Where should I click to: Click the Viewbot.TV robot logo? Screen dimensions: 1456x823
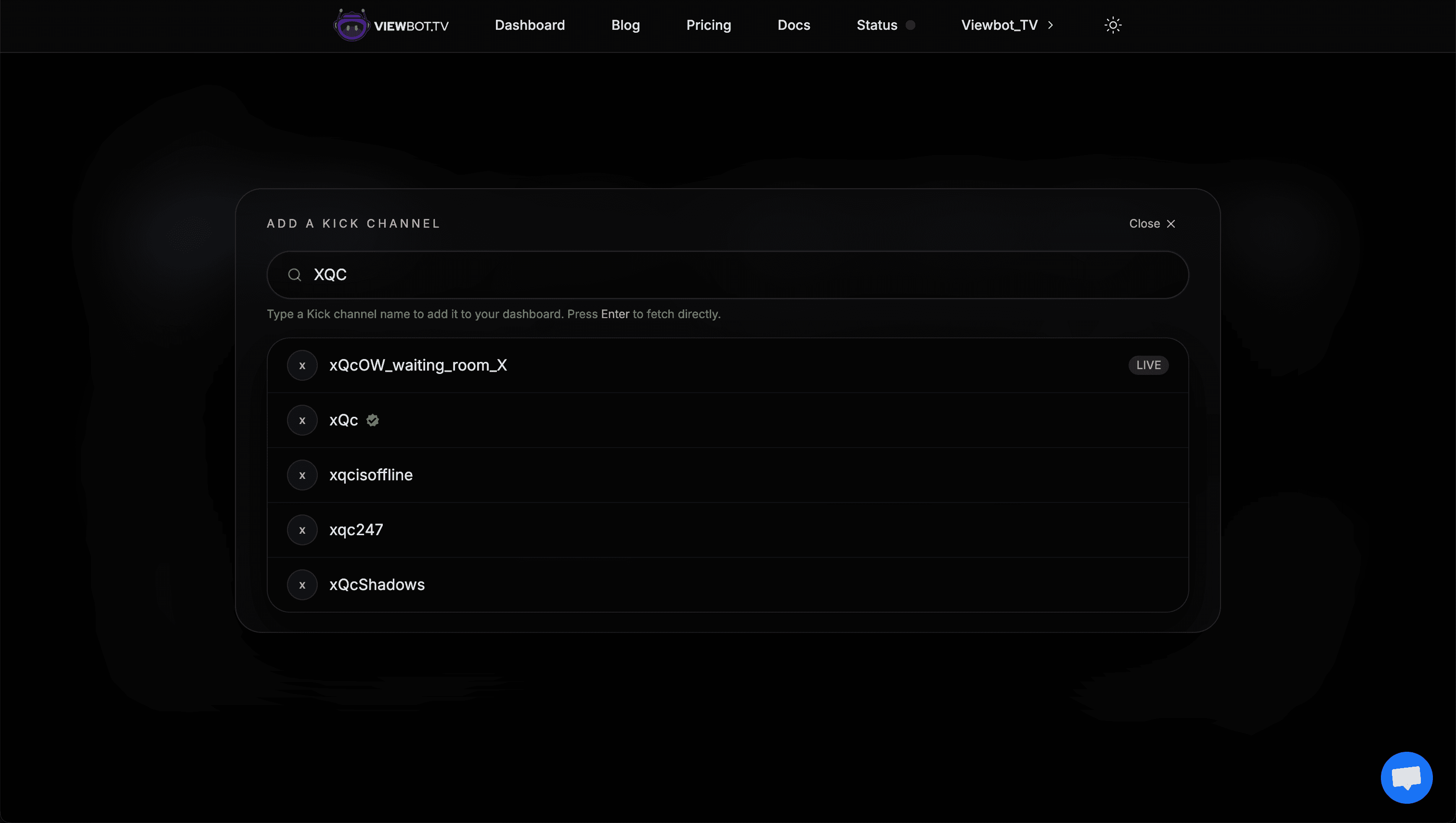point(351,26)
